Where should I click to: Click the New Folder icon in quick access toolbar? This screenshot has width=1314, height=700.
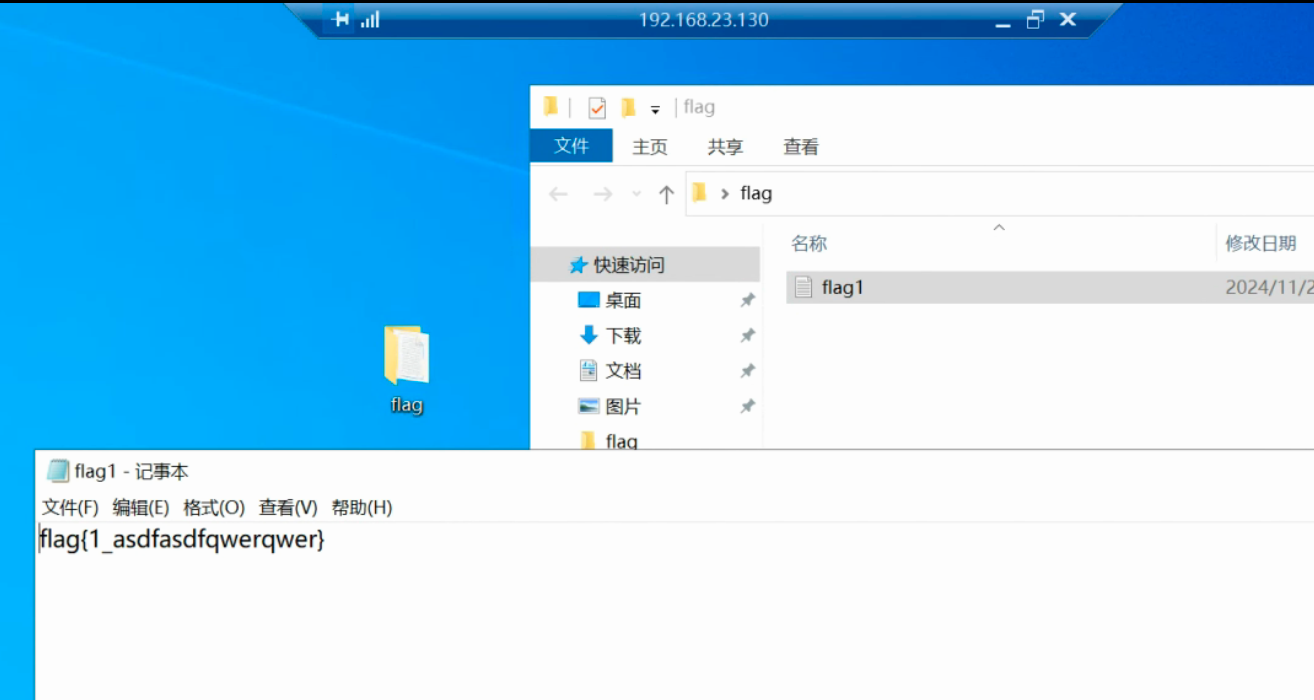pos(628,107)
